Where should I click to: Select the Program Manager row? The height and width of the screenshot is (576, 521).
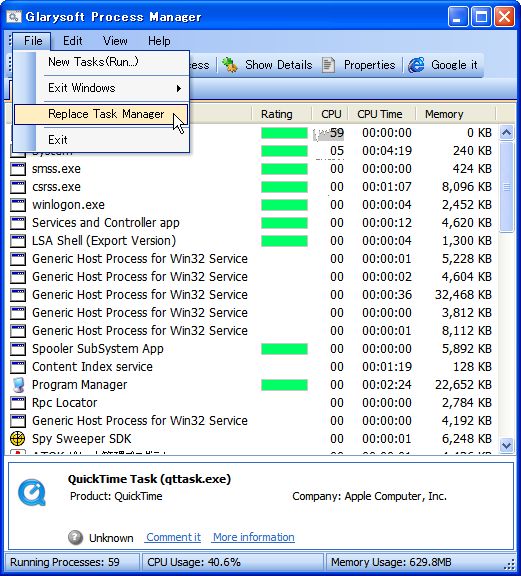coord(252,385)
